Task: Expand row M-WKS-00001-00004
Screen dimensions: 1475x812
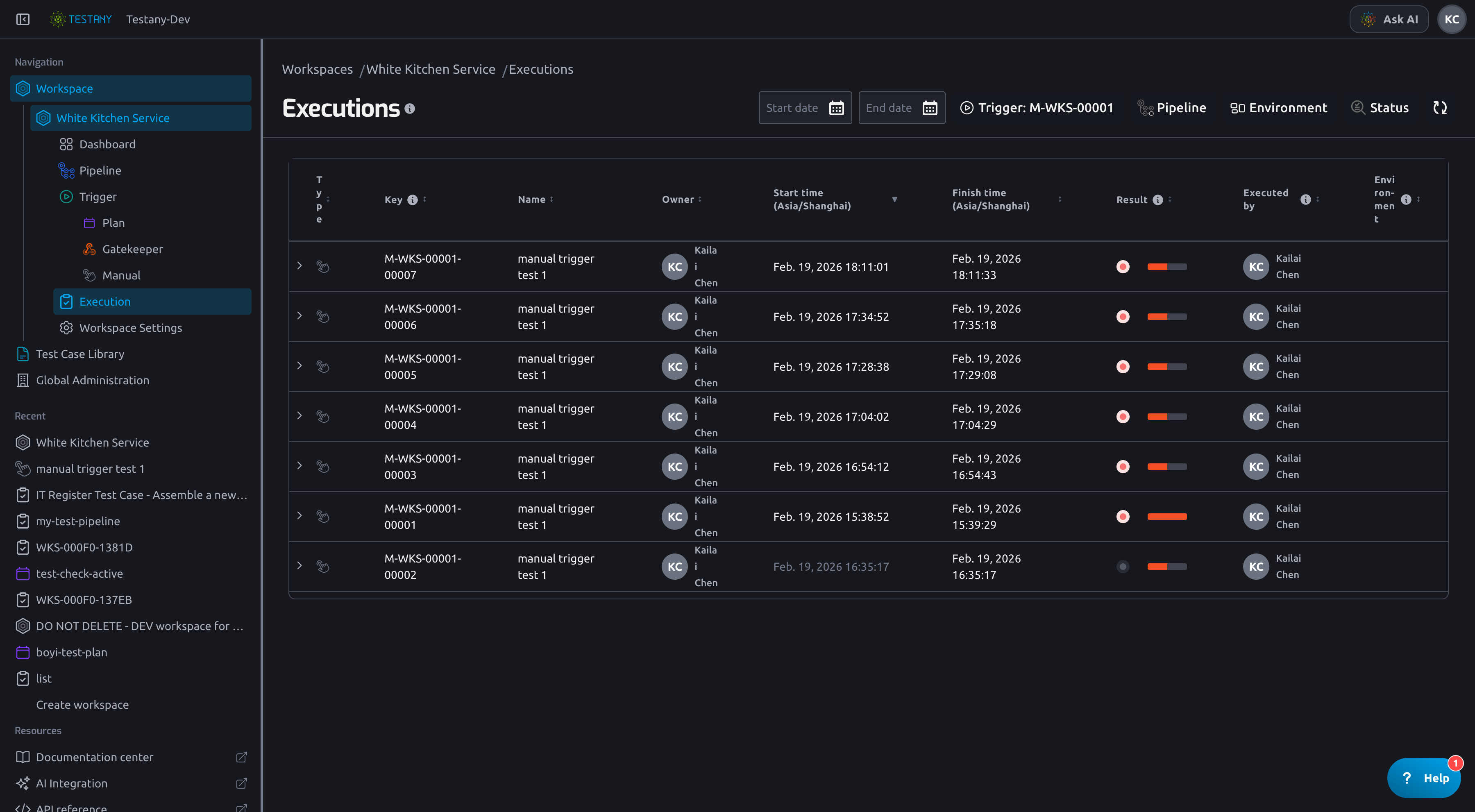Action: (x=300, y=416)
